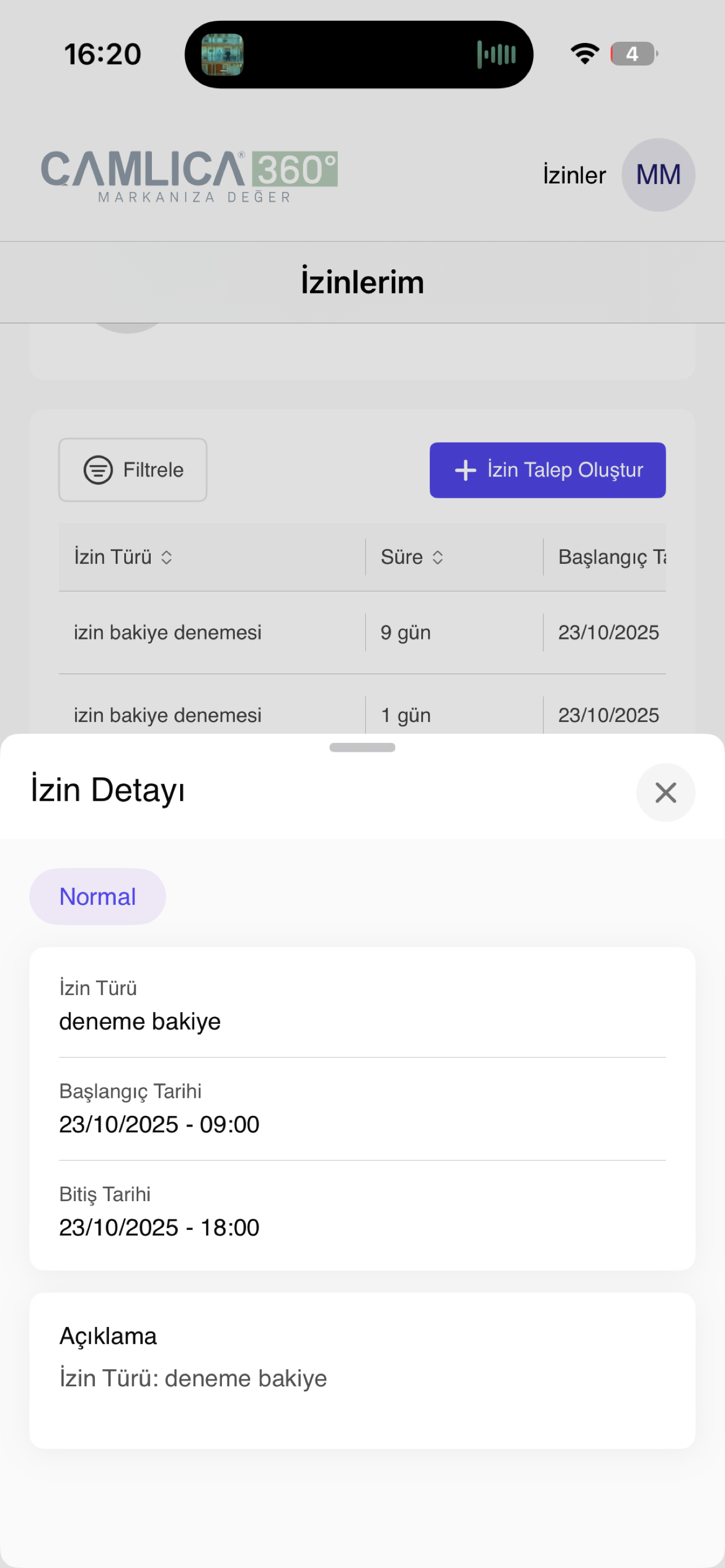This screenshot has height=1568, width=725.
Task: Tap the Wi-Fi status icon
Action: [585, 54]
